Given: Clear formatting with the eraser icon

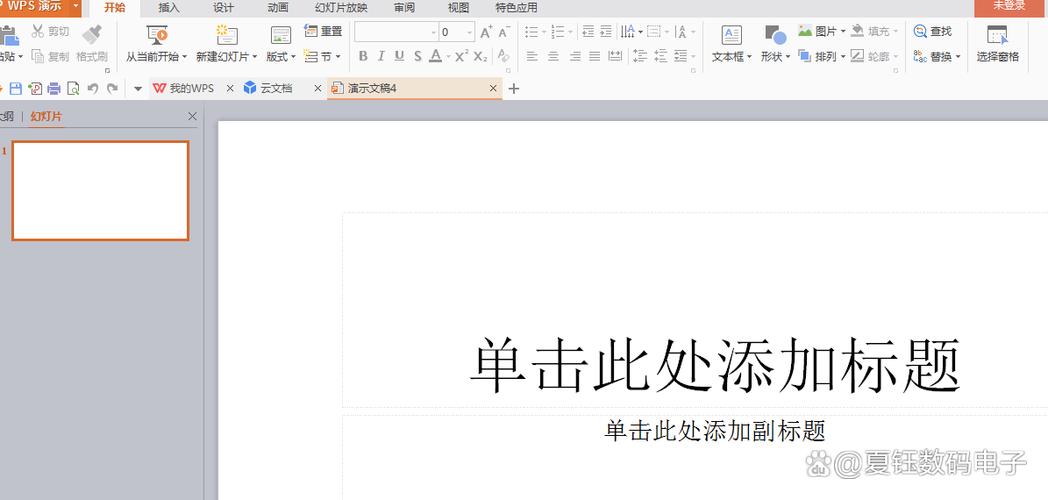Looking at the screenshot, I should pyautogui.click(x=503, y=56).
